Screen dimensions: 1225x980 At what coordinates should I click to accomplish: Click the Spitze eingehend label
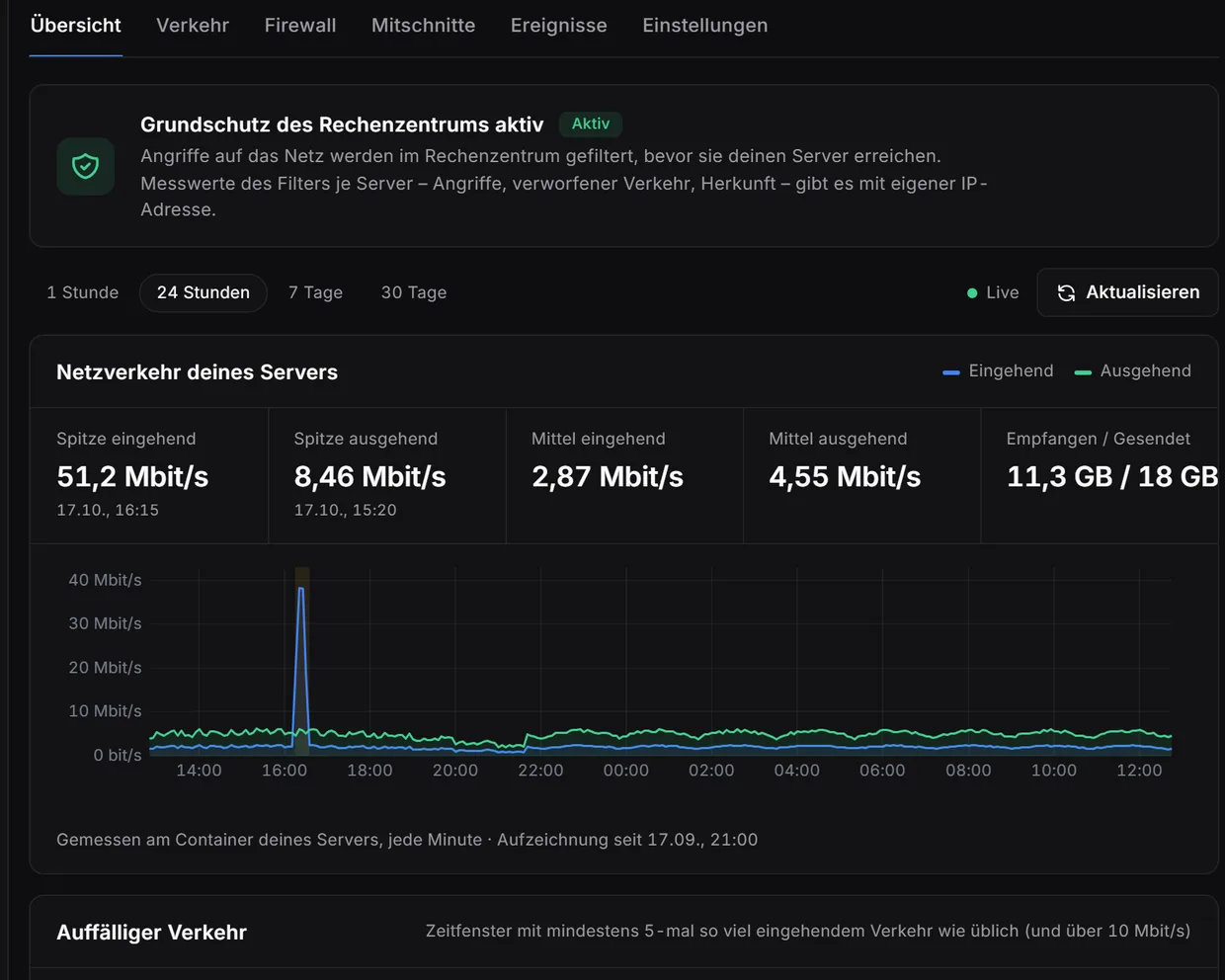point(126,439)
